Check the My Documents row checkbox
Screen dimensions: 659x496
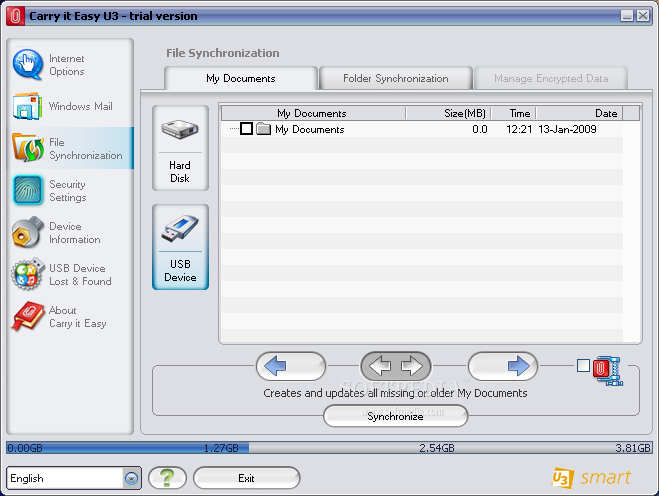point(247,129)
